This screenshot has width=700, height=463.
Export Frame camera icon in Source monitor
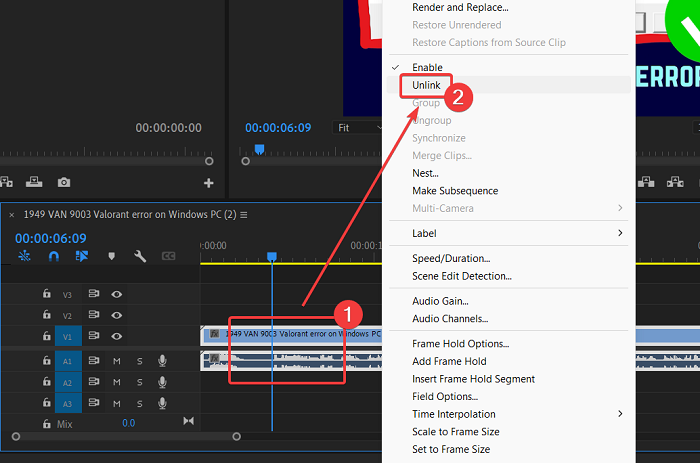[64, 182]
